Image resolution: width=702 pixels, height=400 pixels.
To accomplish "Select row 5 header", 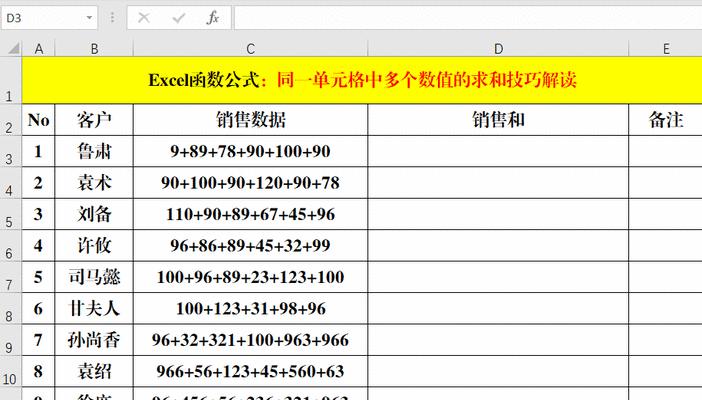I will (x=10, y=214).
